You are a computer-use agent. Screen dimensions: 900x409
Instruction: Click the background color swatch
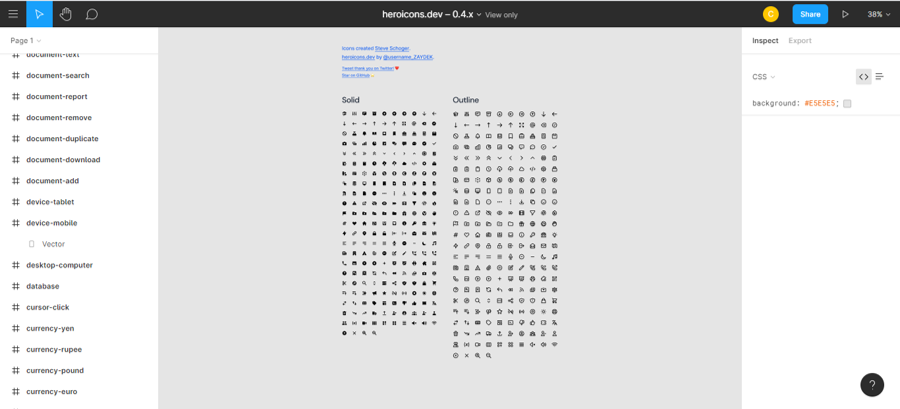point(847,103)
